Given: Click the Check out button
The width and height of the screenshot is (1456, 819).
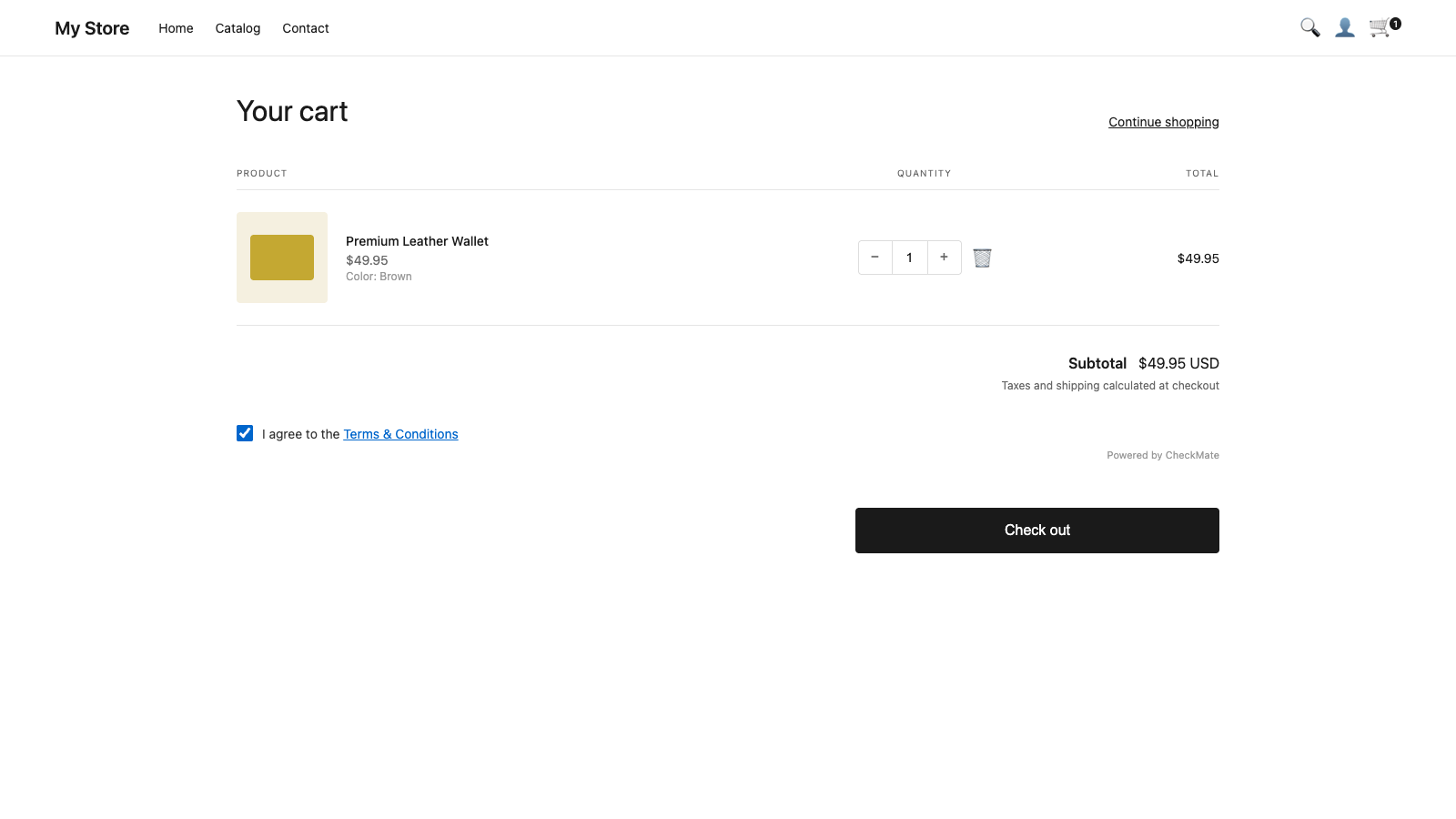Looking at the screenshot, I should pyautogui.click(x=1036, y=530).
